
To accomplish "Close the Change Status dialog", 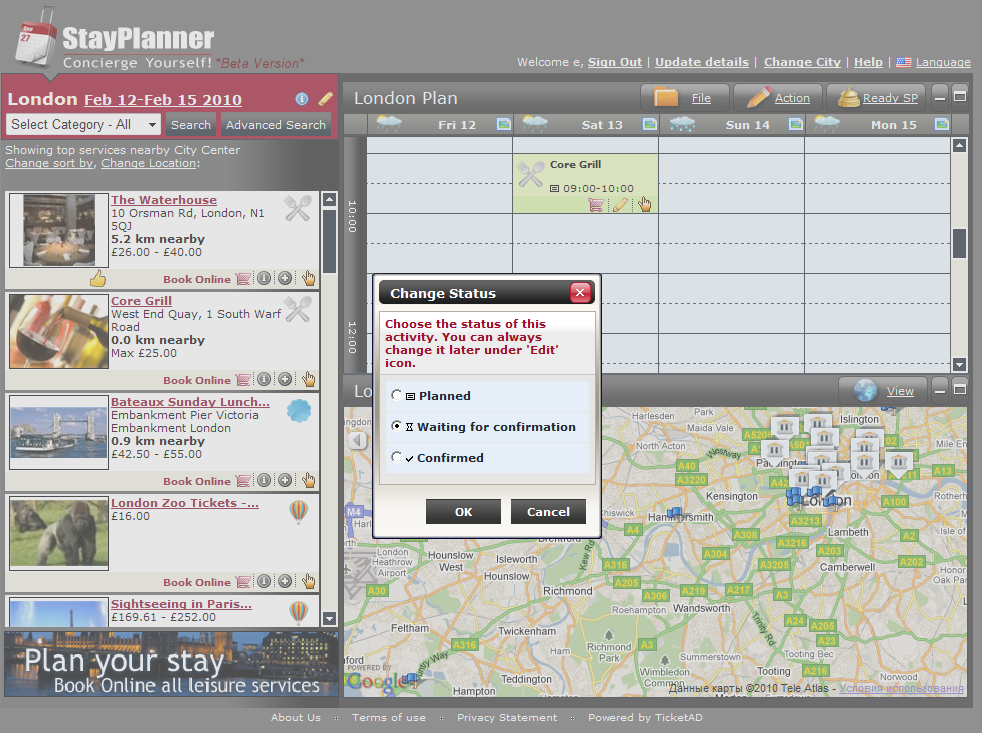I will [x=580, y=293].
